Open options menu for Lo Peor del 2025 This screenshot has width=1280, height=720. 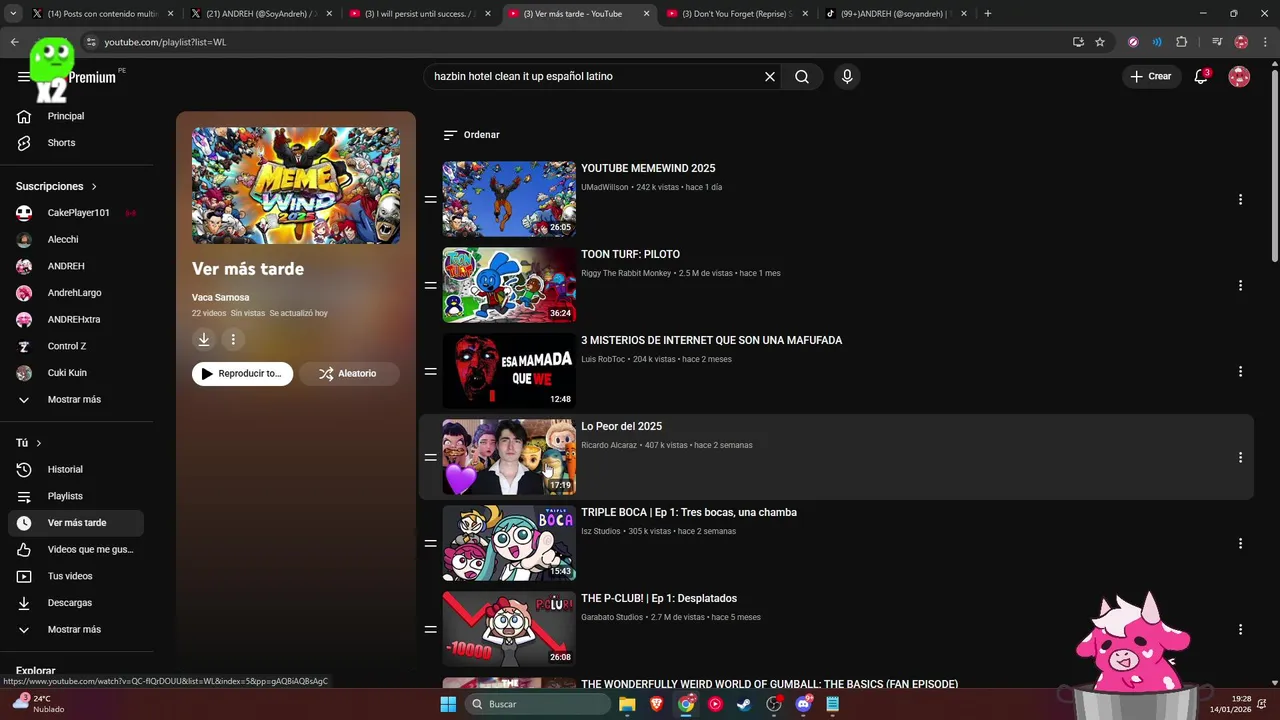tap(1240, 458)
